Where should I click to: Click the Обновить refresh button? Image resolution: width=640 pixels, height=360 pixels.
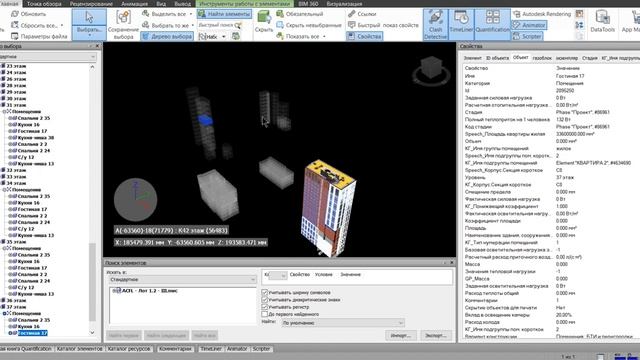pyautogui.click(x=29, y=14)
